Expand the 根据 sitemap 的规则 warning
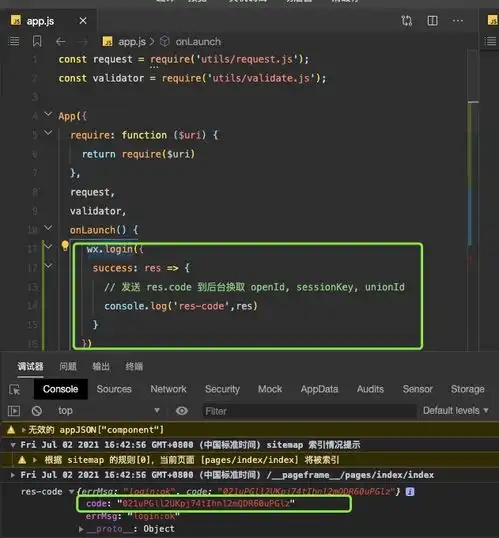Image resolution: width=499 pixels, height=538 pixels. (x=35, y=460)
